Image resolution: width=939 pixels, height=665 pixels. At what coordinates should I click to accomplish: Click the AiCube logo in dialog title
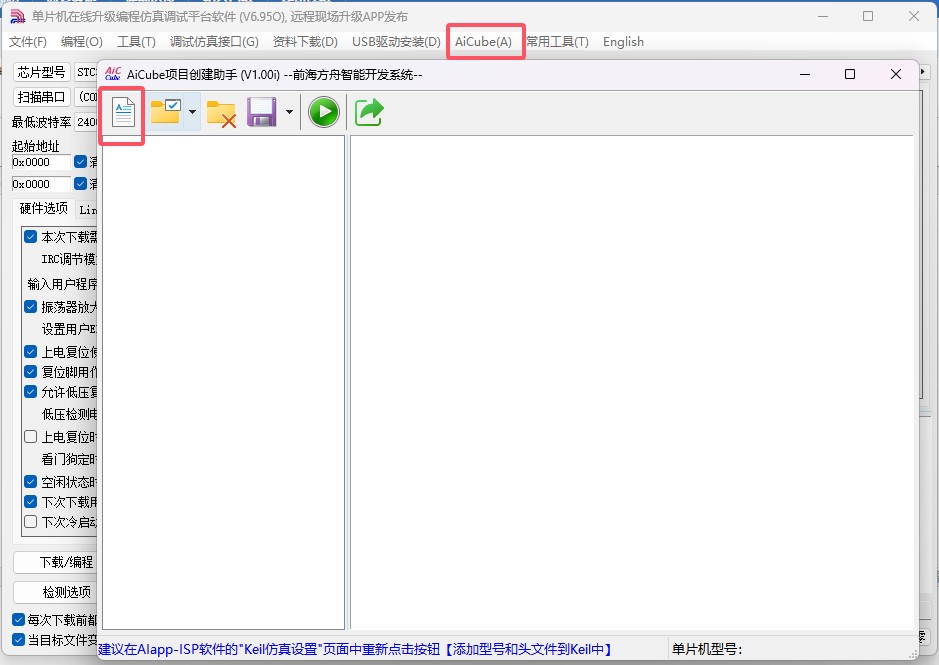coord(113,74)
